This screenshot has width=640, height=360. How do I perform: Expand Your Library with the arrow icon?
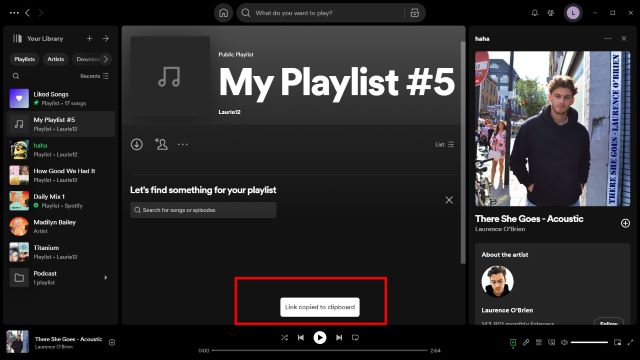coord(106,38)
